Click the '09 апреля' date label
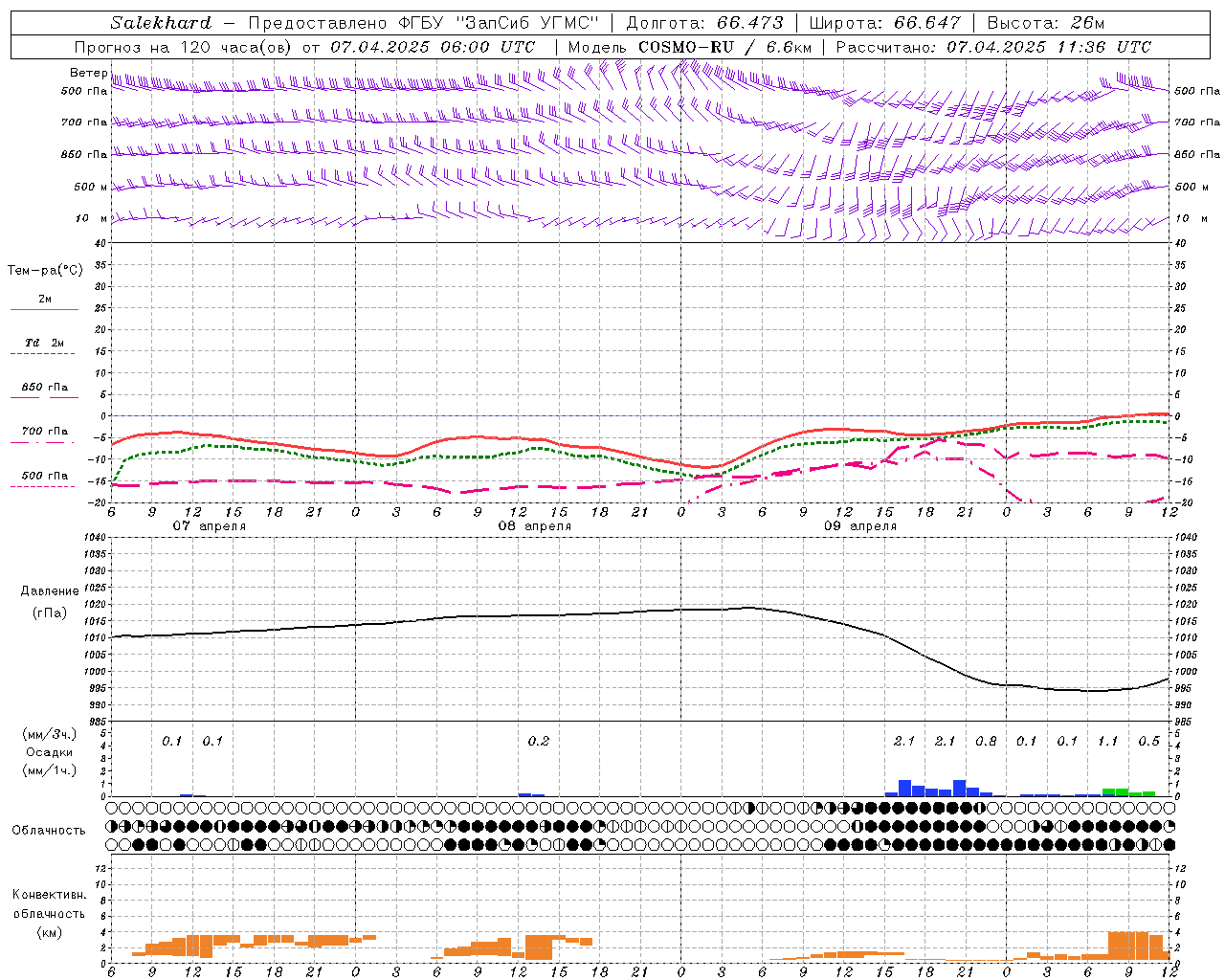The height and width of the screenshot is (980, 1225). pos(860,526)
